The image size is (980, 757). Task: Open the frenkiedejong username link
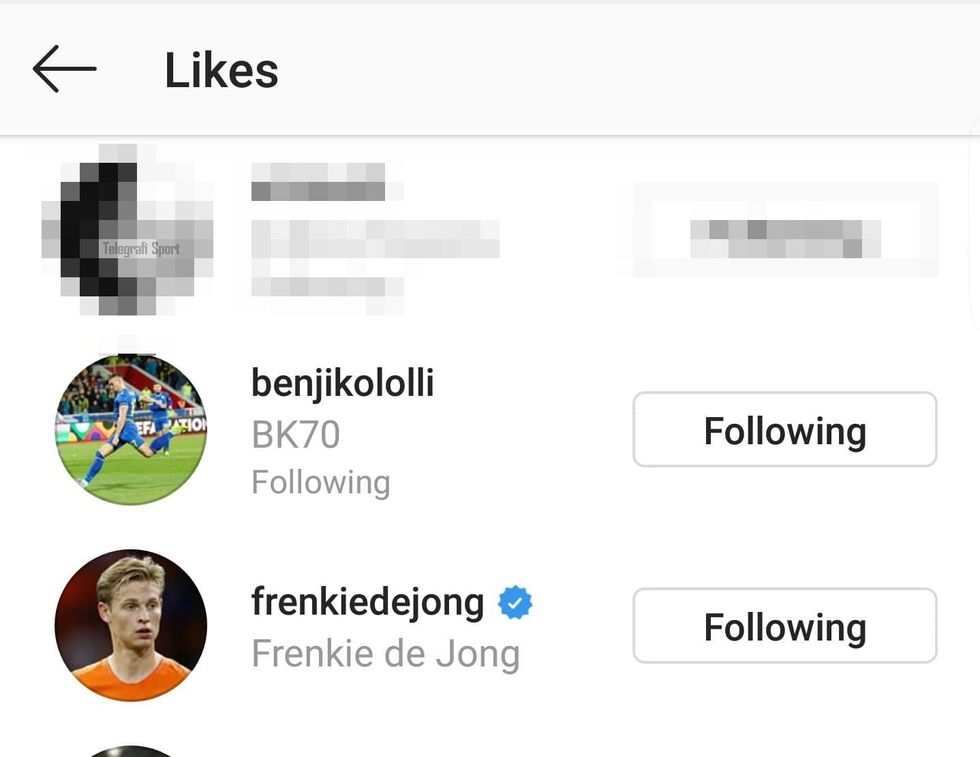pos(367,602)
